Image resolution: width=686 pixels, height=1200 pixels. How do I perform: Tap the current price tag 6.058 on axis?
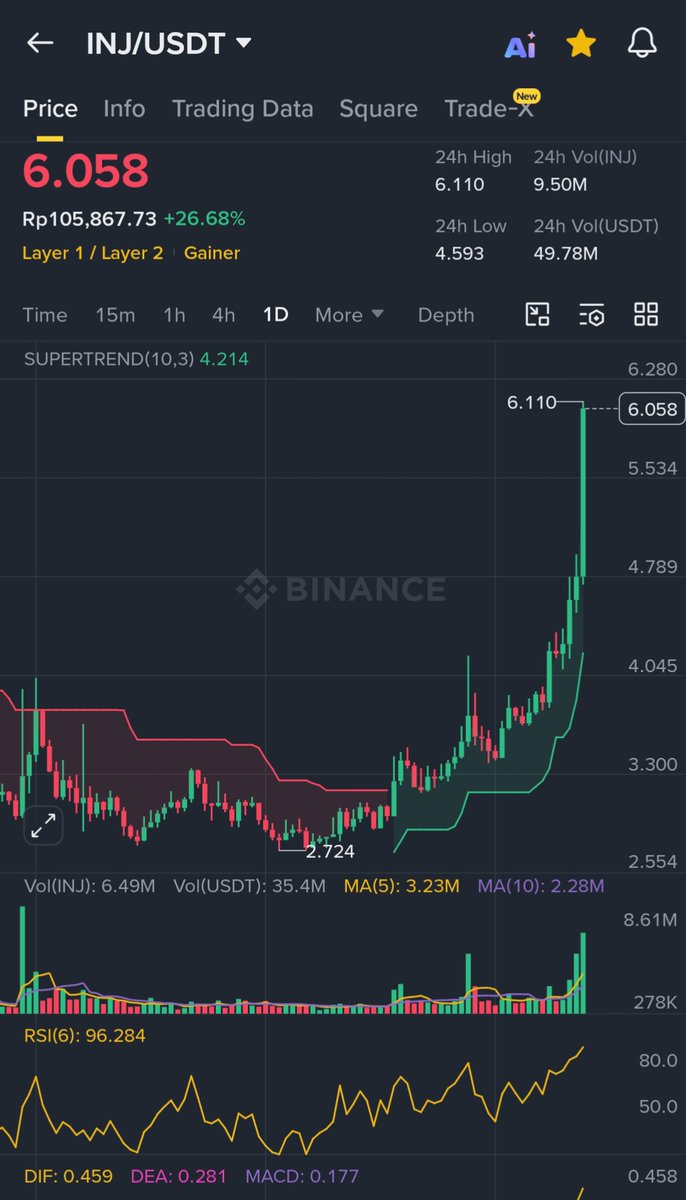click(652, 409)
